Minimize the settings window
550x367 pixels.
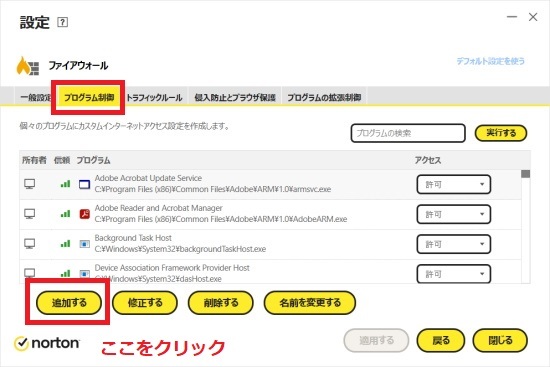tap(512, 17)
